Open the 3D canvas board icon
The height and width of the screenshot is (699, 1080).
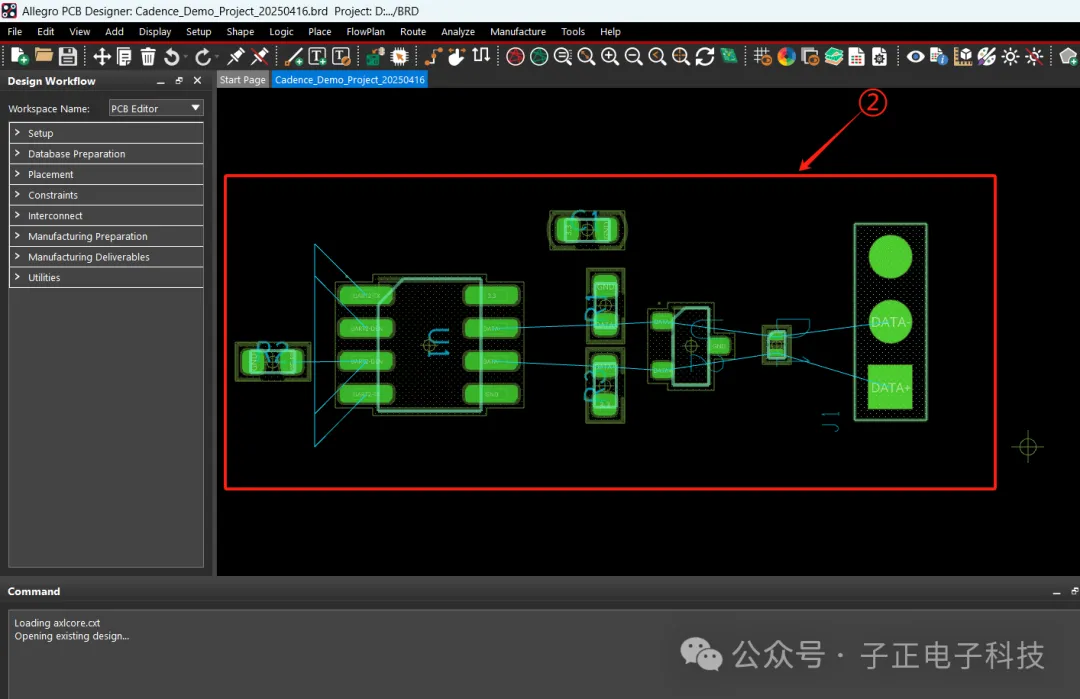pos(729,56)
